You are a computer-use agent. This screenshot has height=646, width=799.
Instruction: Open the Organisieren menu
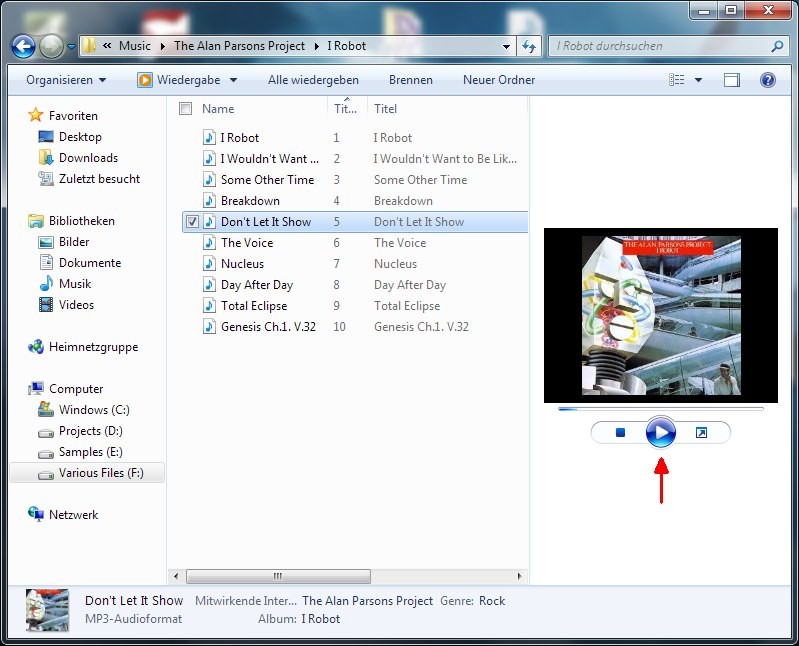[66, 80]
